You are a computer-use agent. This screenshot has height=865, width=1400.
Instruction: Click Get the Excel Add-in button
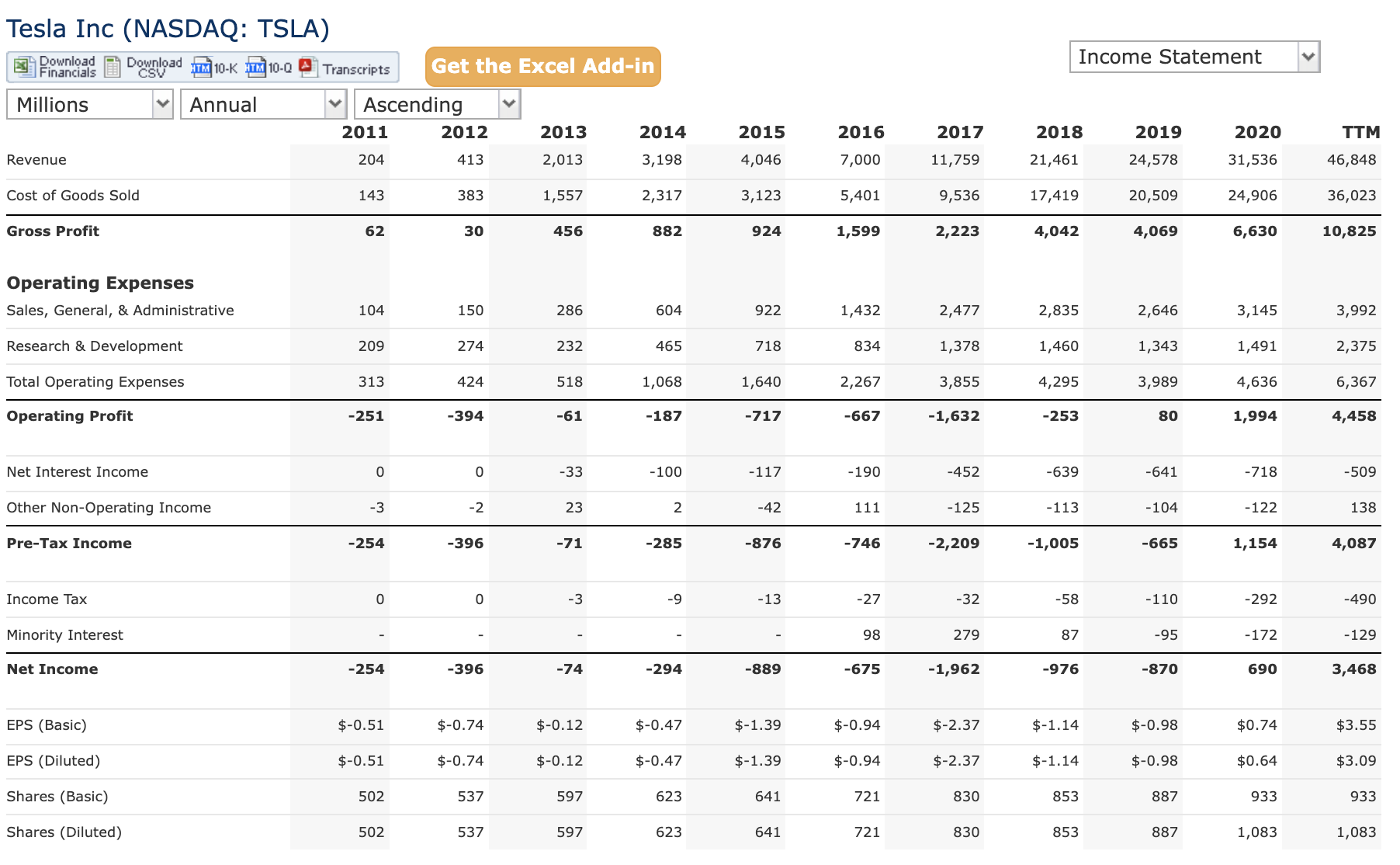(543, 67)
